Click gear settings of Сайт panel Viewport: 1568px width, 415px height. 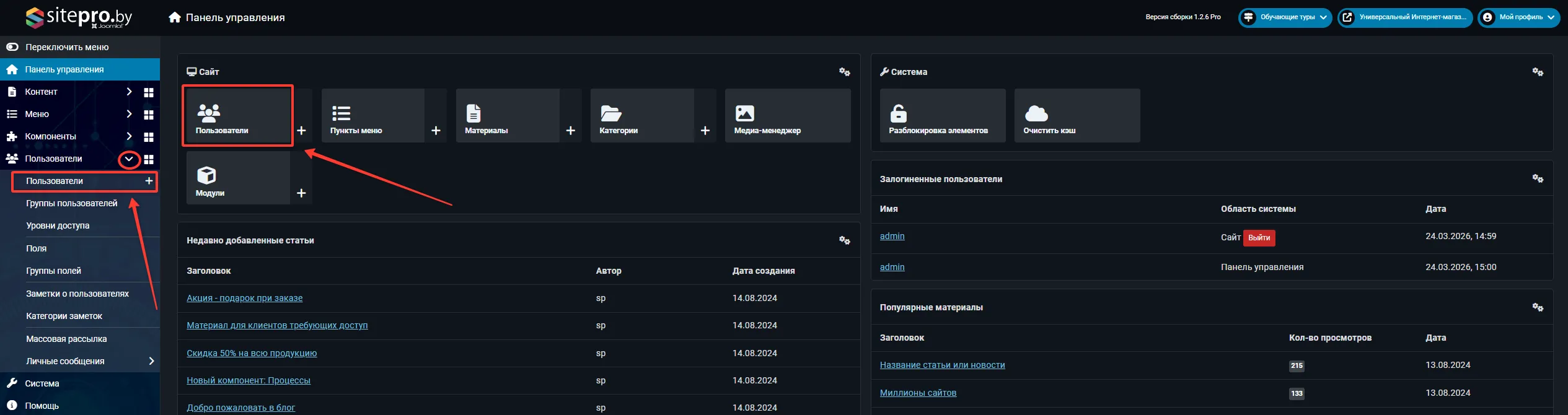click(844, 72)
